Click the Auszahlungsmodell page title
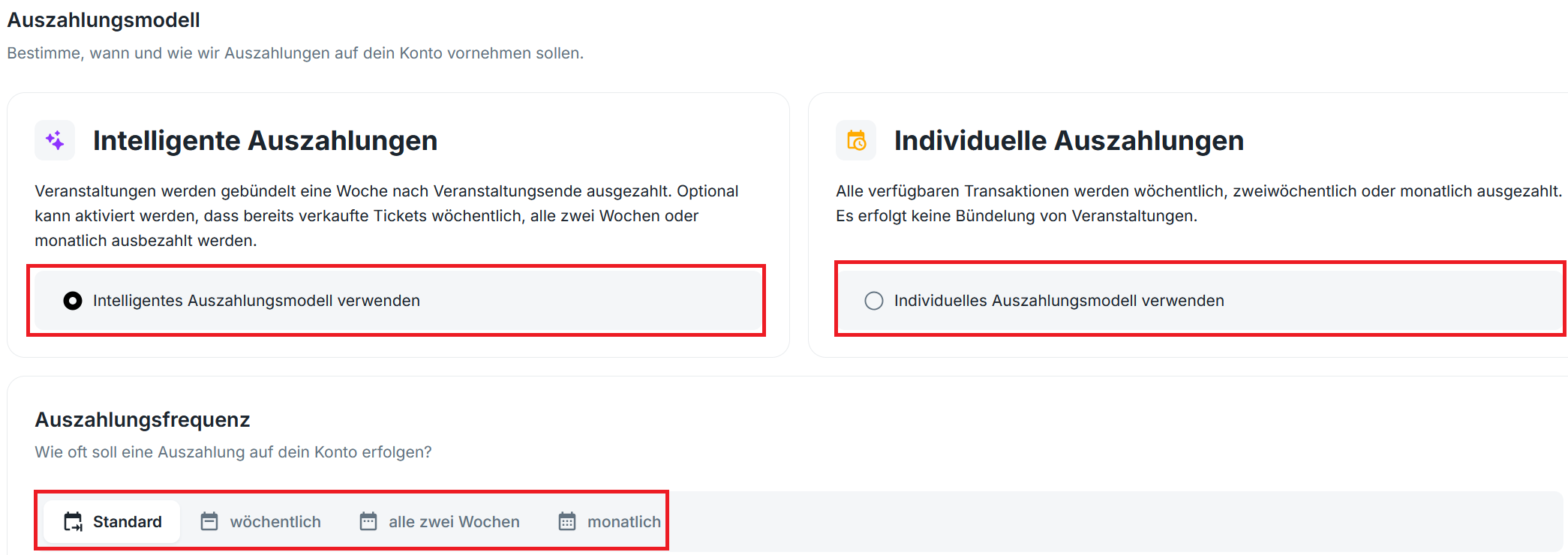The height and width of the screenshot is (555, 1568). (104, 20)
